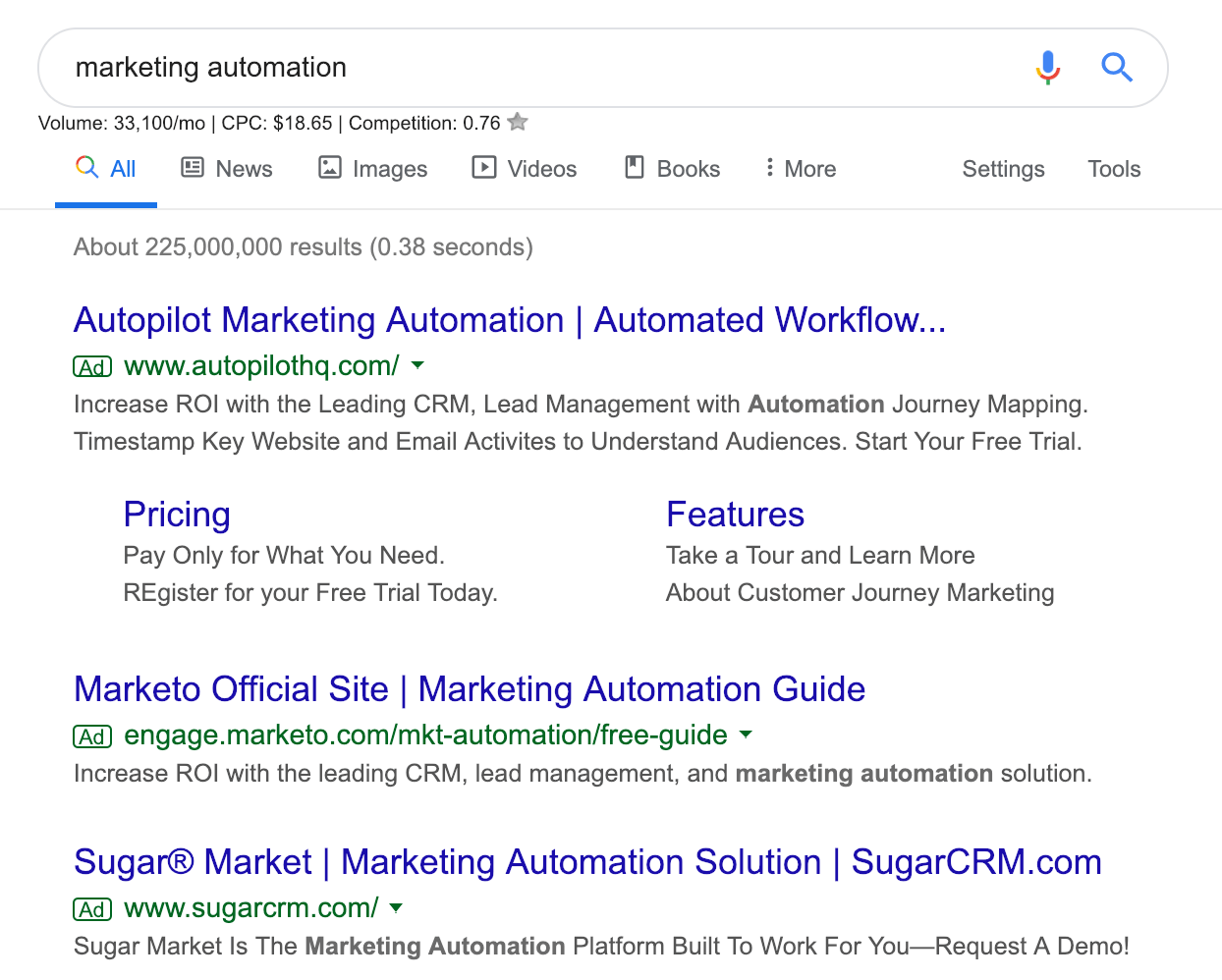Image resolution: width=1222 pixels, height=980 pixels.
Task: Expand dropdown arrow next to www.autopilothq.com
Action: pyautogui.click(x=417, y=365)
